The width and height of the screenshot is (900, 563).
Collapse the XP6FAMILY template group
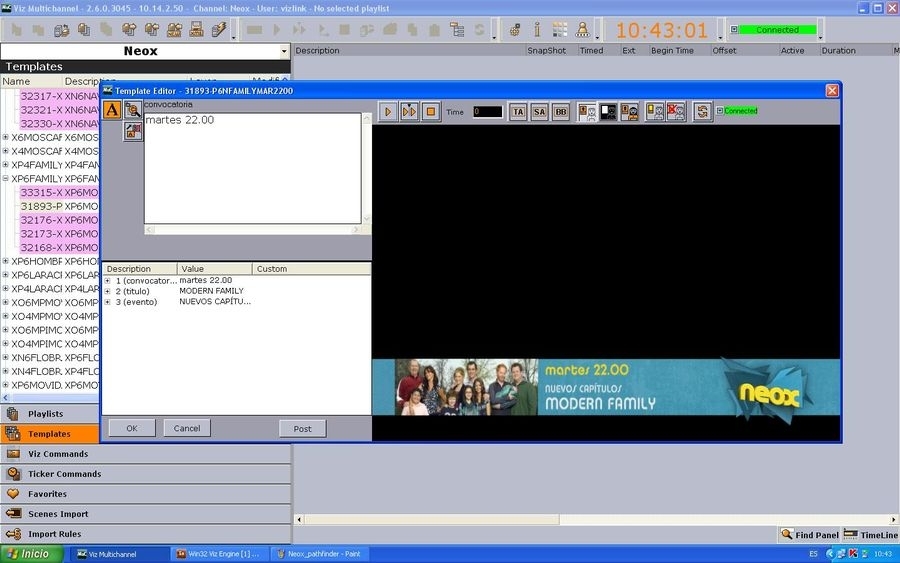pyautogui.click(x=5, y=178)
